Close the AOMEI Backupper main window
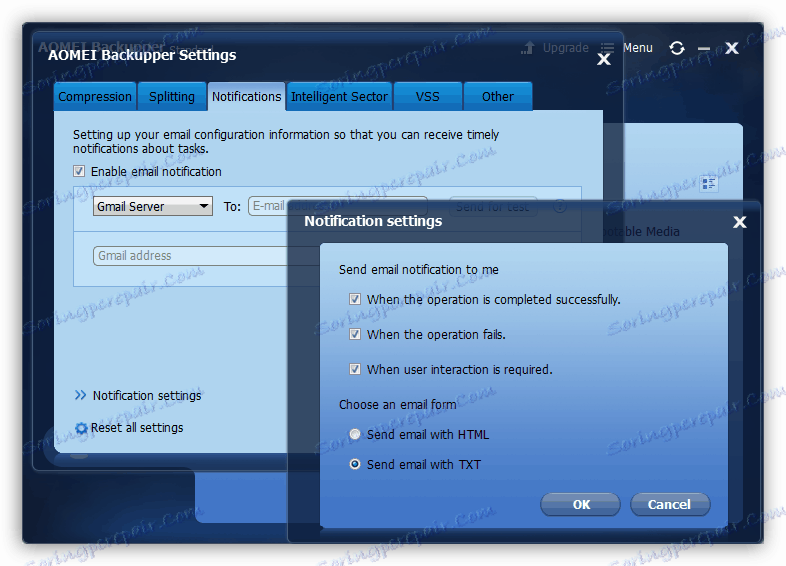Viewport: 786px width, 566px height. click(732, 48)
